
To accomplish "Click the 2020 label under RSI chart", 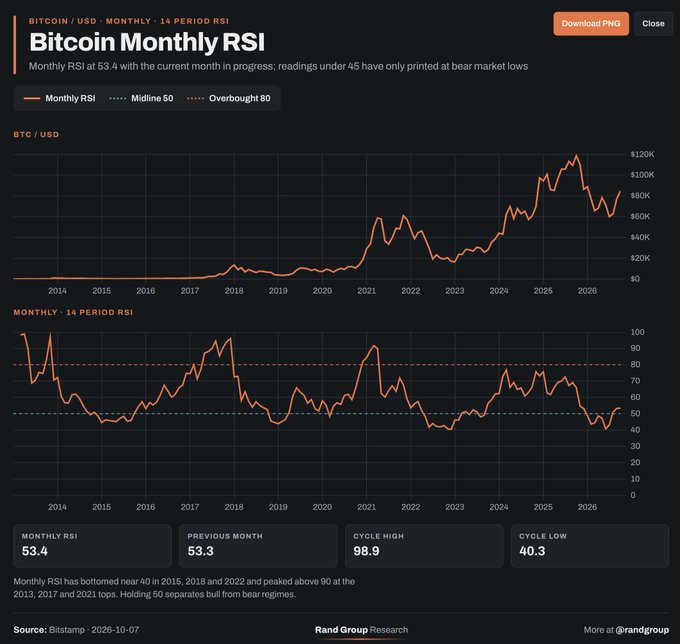I will pos(322,507).
